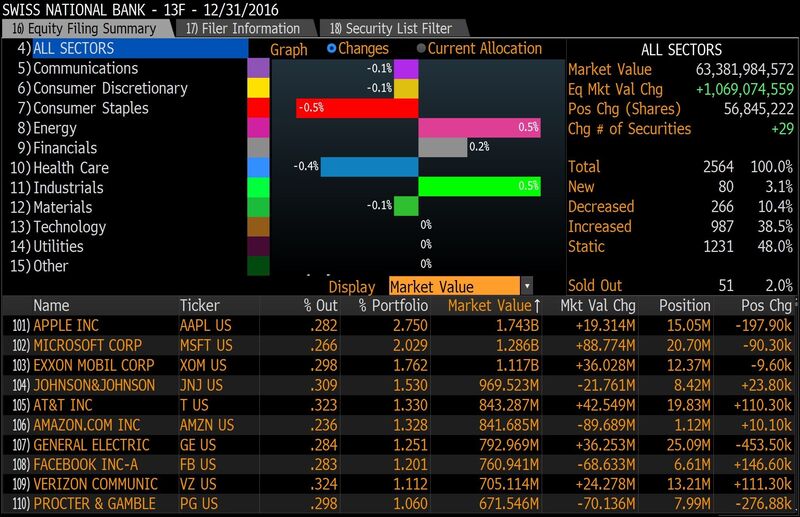This screenshot has height=517, width=800.
Task: Open the PROCTER & GAMBLE holding
Action: pyautogui.click(x=400, y=504)
